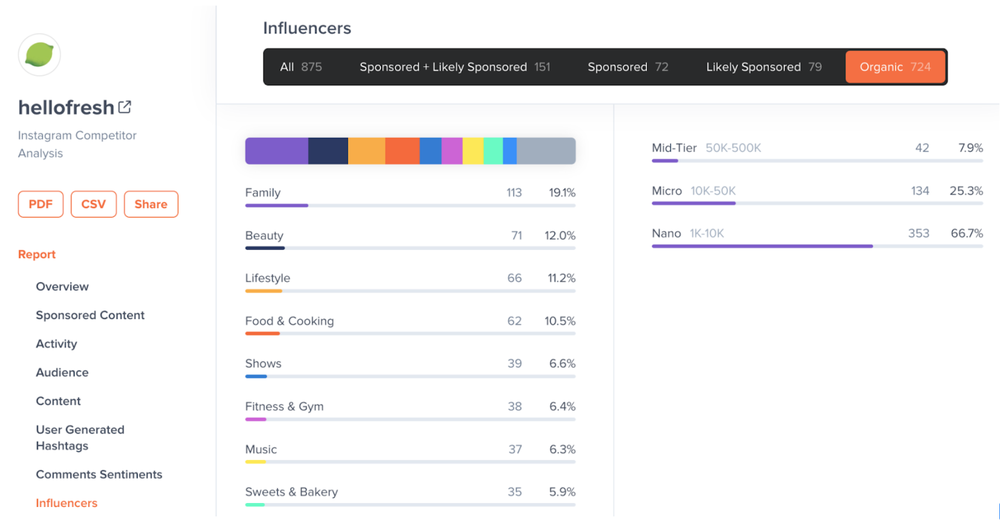Click the red-orange Food & Cooking segment

click(x=402, y=151)
